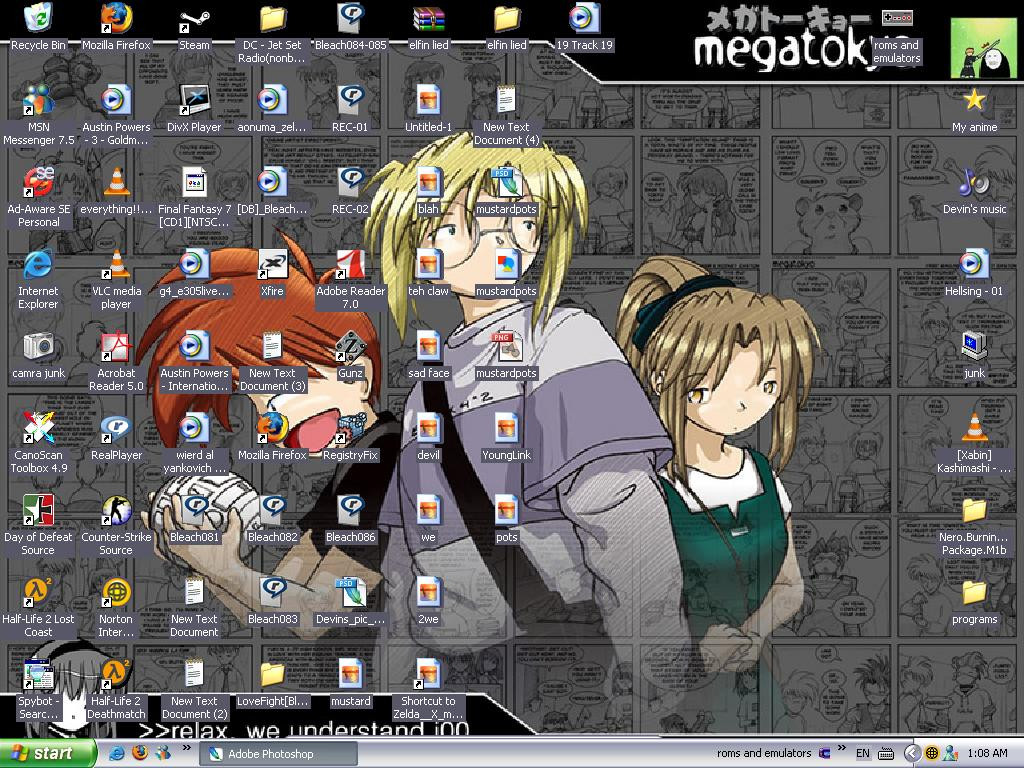Click the Counter-Strike Source icon
Viewport: 1024px width, 768px height.
coord(116,511)
